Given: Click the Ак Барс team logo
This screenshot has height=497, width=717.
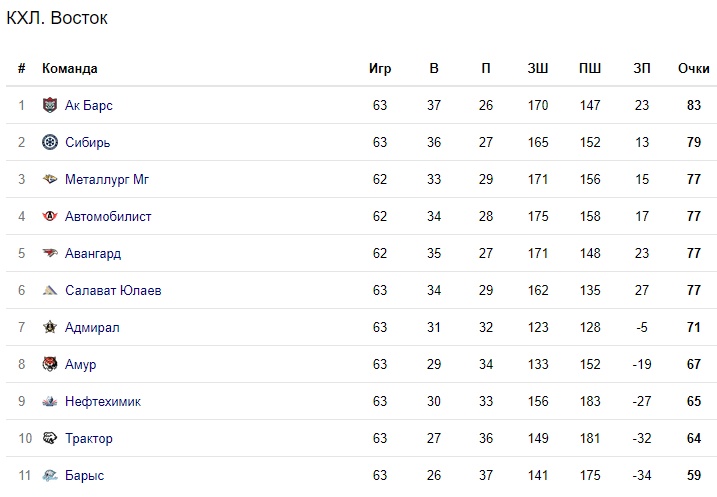Looking at the screenshot, I should (x=50, y=106).
